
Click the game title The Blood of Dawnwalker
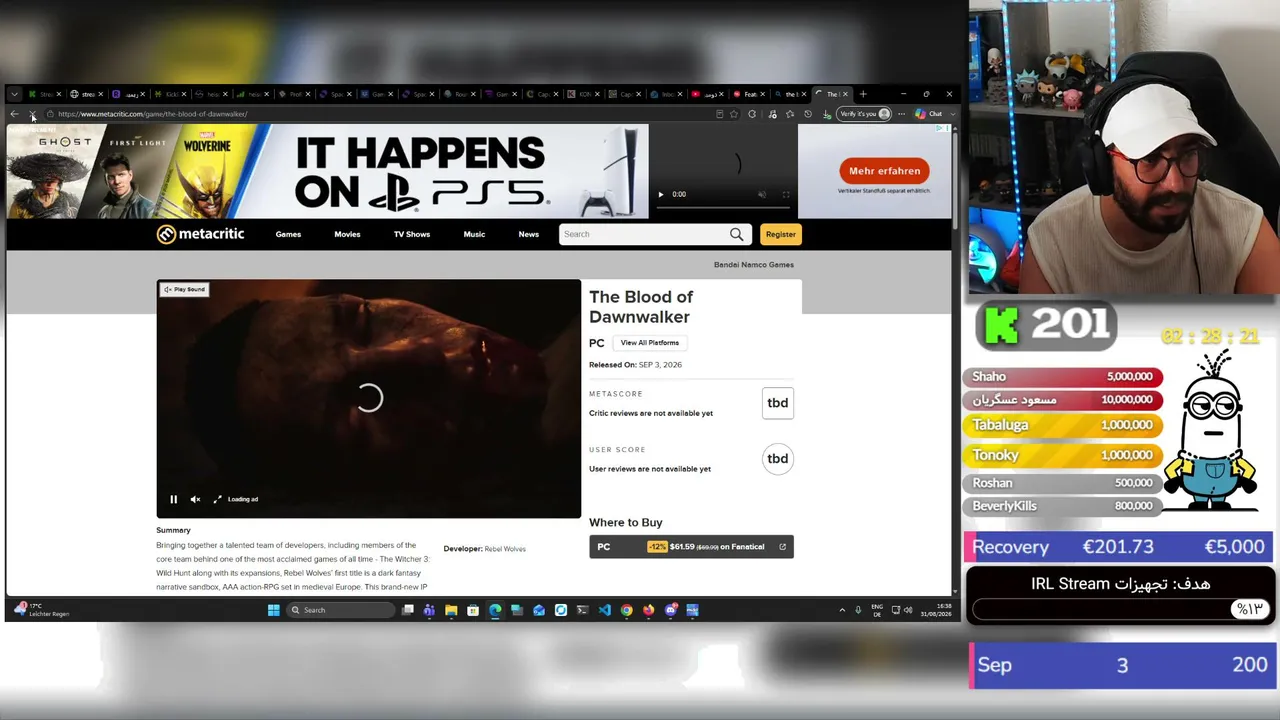641,307
